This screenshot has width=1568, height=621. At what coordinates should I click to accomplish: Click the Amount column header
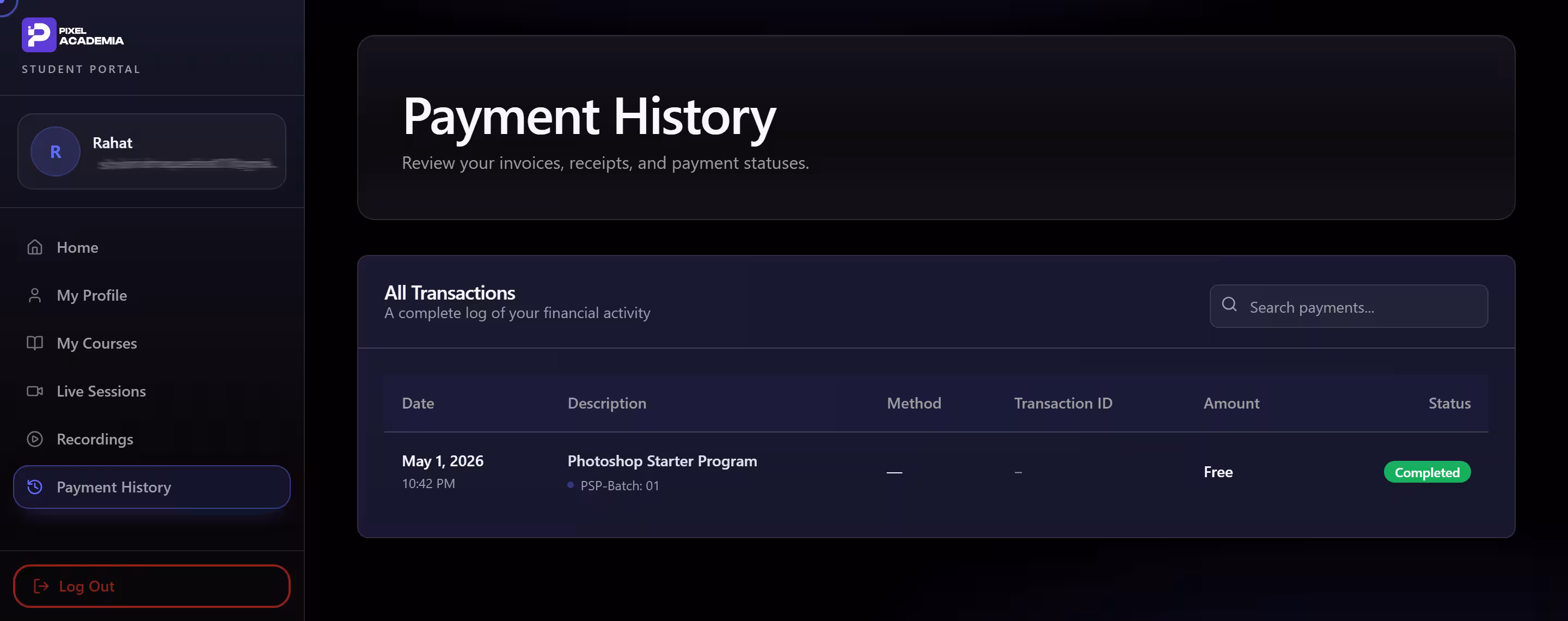click(x=1232, y=403)
